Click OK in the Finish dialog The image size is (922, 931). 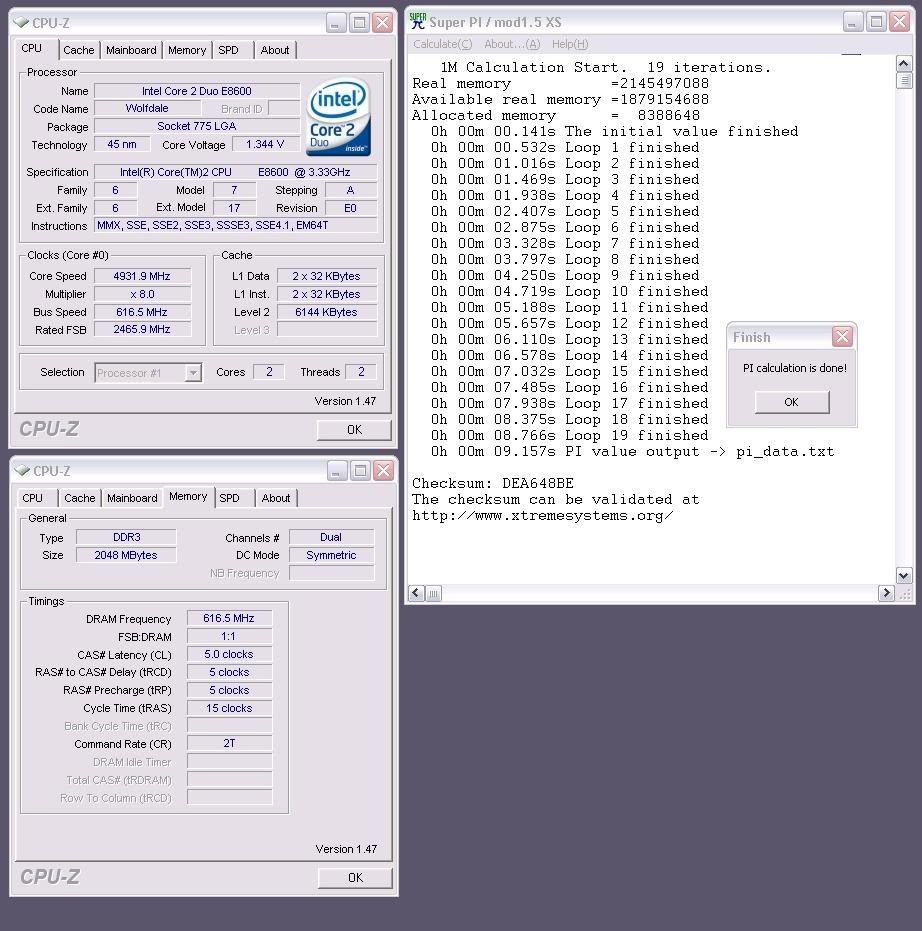pyautogui.click(x=792, y=402)
